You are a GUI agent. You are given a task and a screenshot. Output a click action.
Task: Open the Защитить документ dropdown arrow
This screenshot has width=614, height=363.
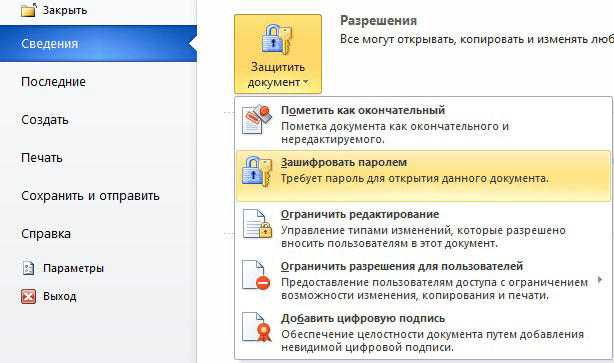306,82
